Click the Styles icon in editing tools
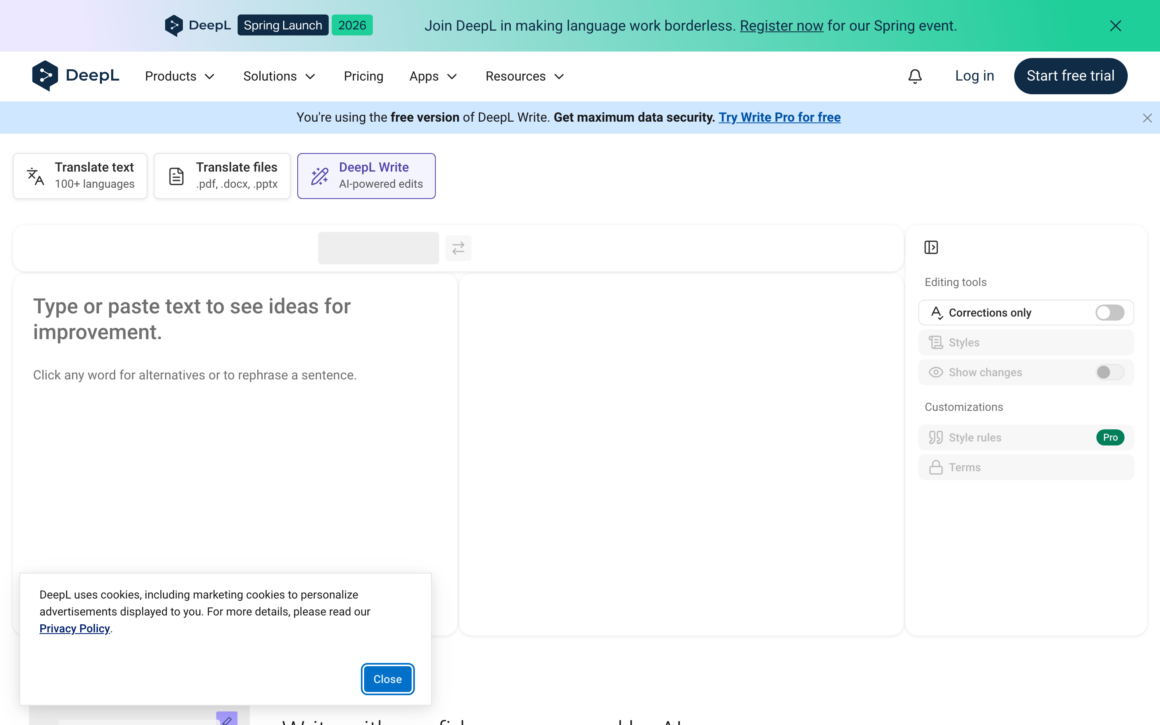 pyautogui.click(x=936, y=343)
